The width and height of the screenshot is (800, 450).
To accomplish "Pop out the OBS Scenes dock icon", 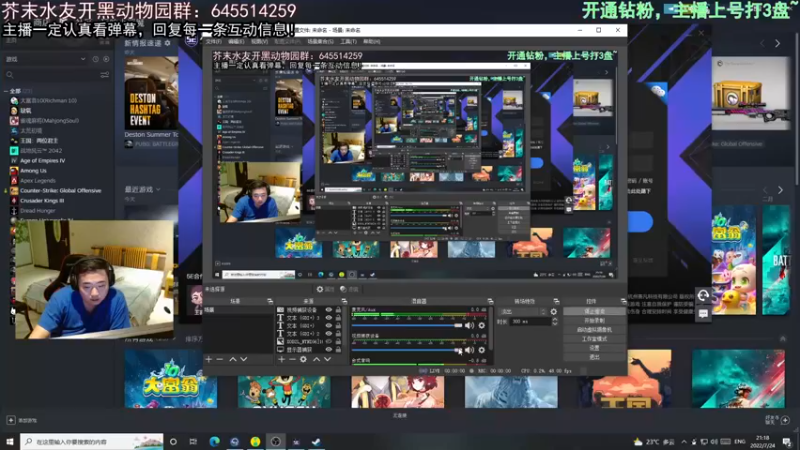I will click(x=270, y=301).
